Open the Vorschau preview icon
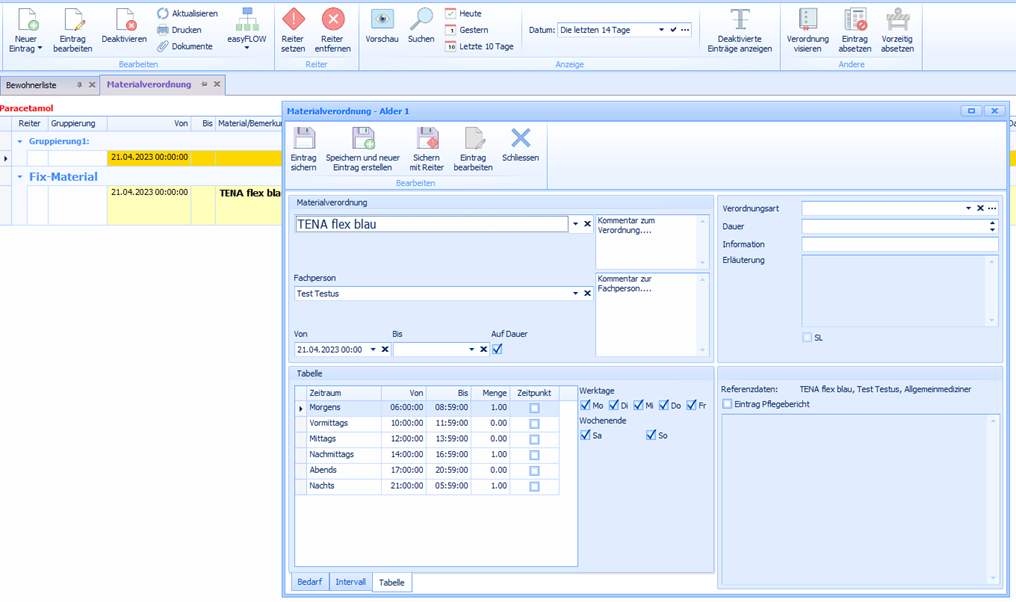Image resolution: width=1016 pixels, height=602 pixels. coord(381,20)
